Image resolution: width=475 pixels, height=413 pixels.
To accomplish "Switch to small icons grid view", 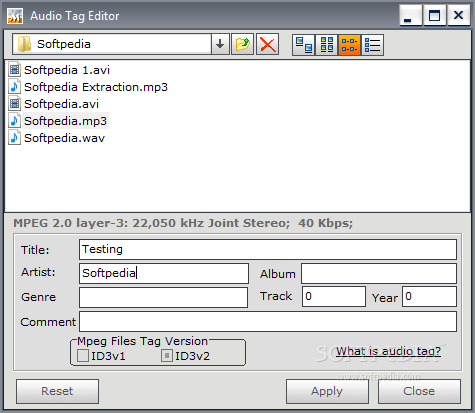I will coord(327,45).
